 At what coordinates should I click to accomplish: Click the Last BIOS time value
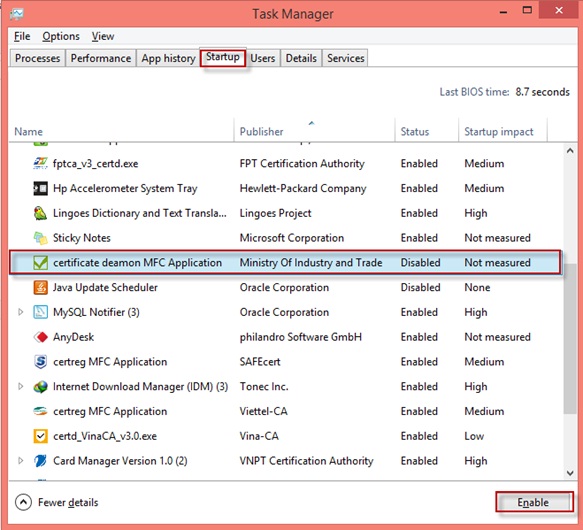pos(542,92)
